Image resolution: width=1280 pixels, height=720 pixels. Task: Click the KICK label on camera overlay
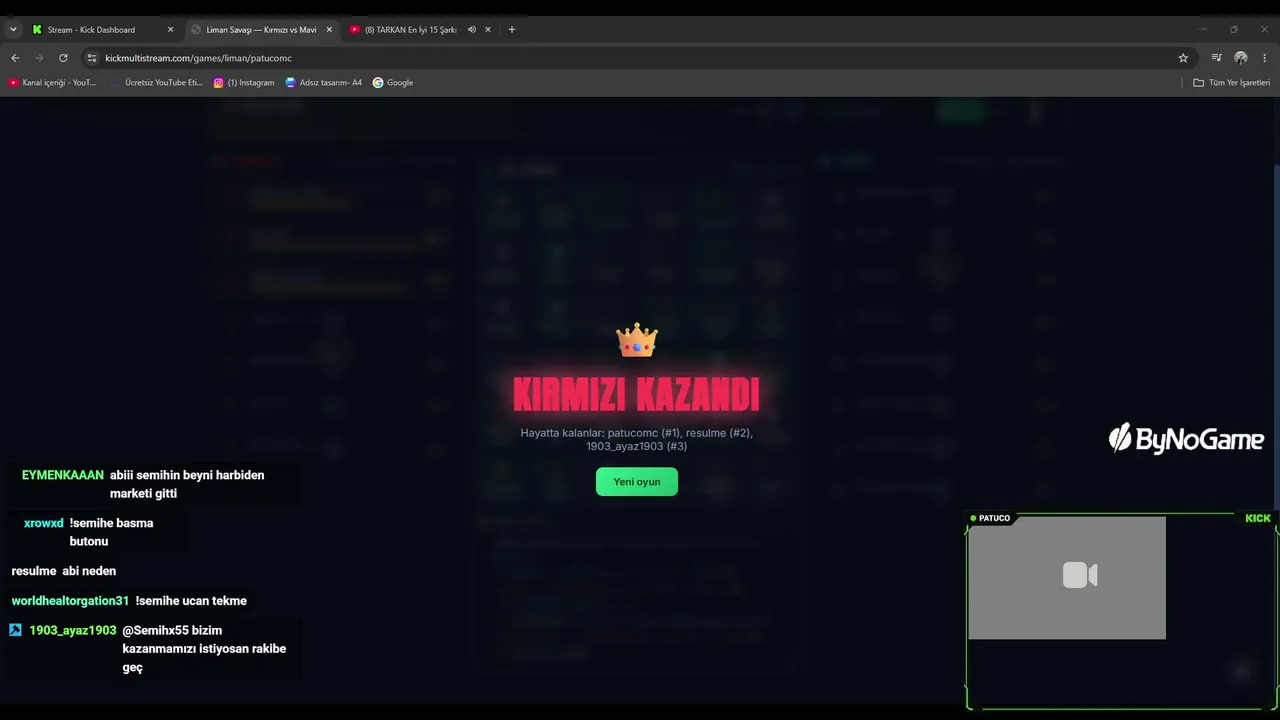coord(1258,518)
